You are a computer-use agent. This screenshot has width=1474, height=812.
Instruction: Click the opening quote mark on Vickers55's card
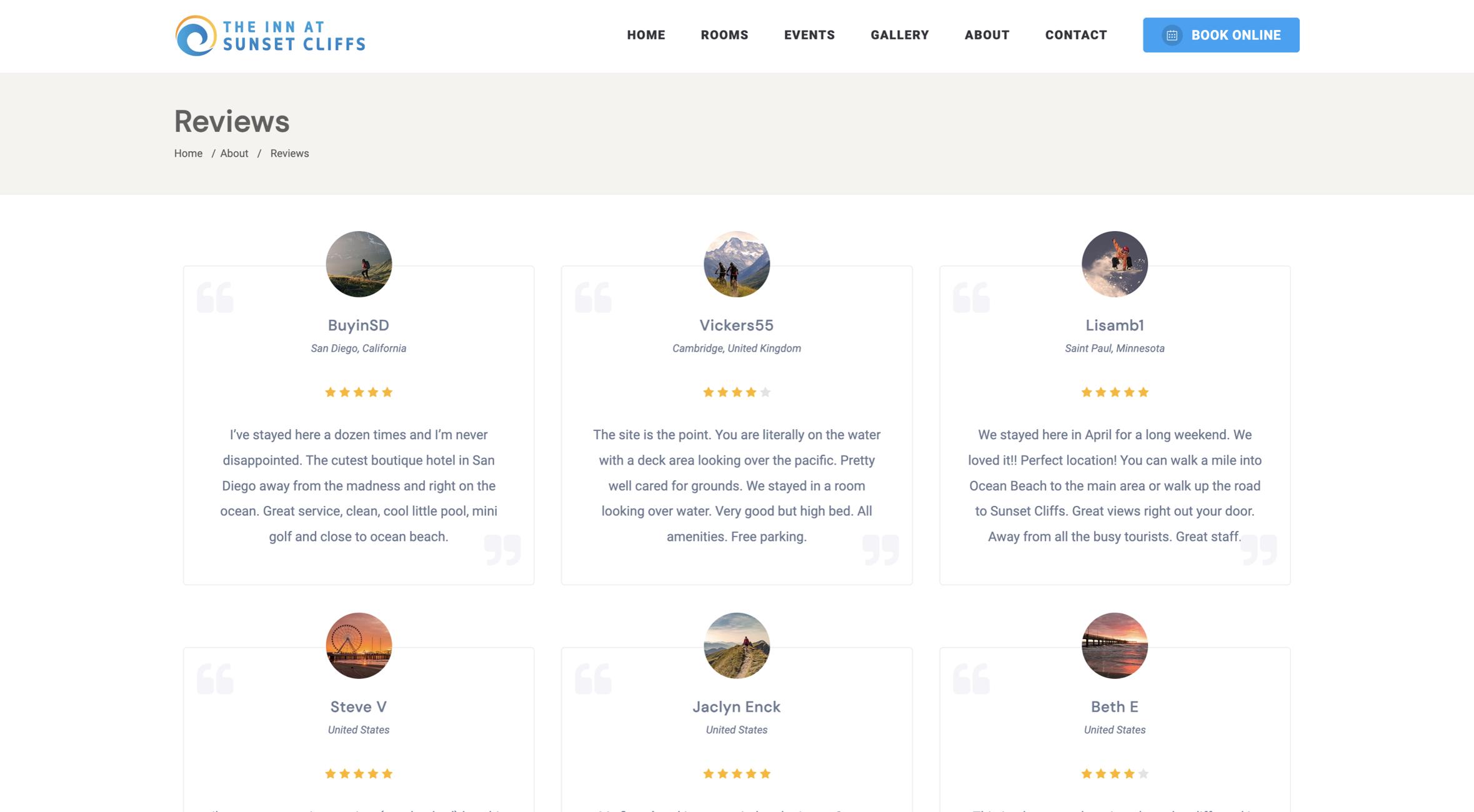point(593,297)
